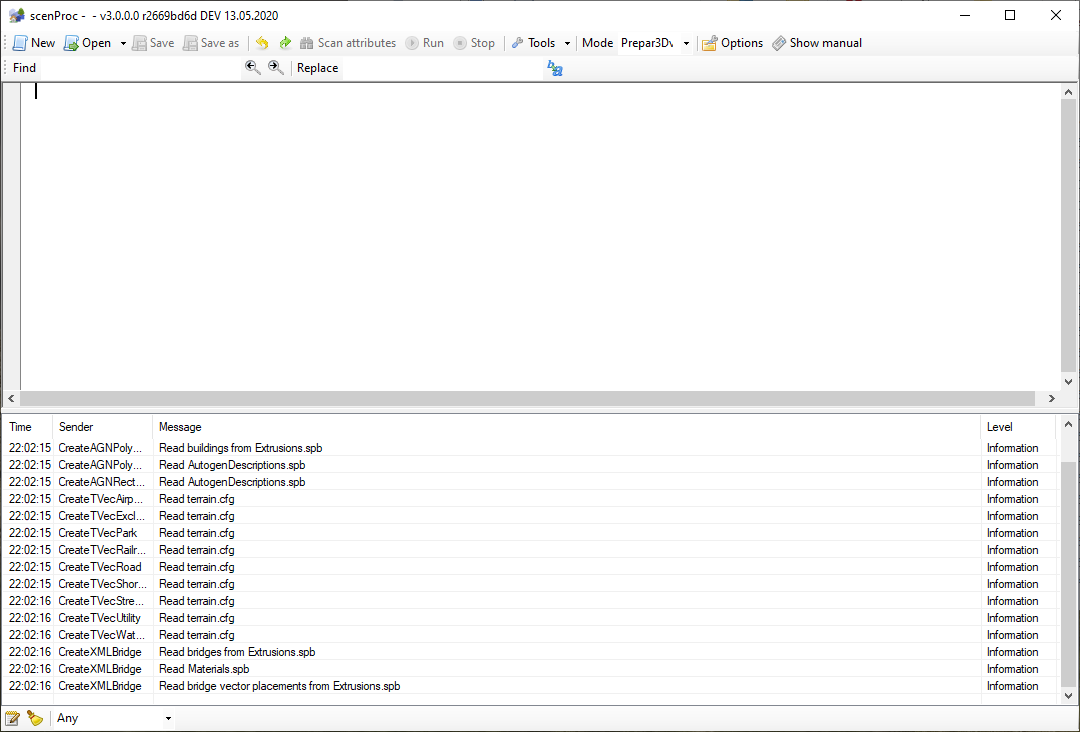
Task: Open the Tools menu
Action: click(x=534, y=43)
